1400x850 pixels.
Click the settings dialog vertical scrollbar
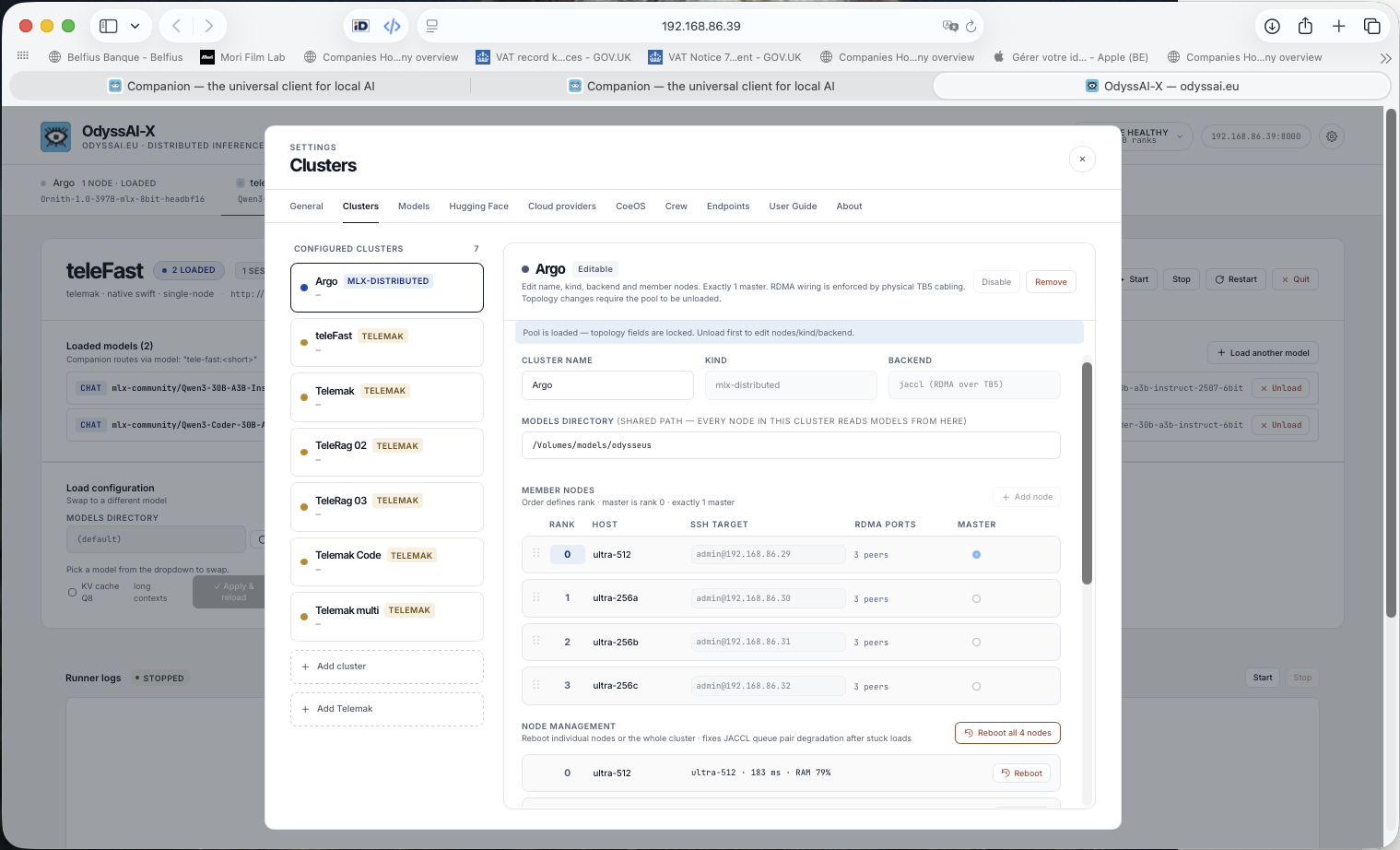[1087, 473]
